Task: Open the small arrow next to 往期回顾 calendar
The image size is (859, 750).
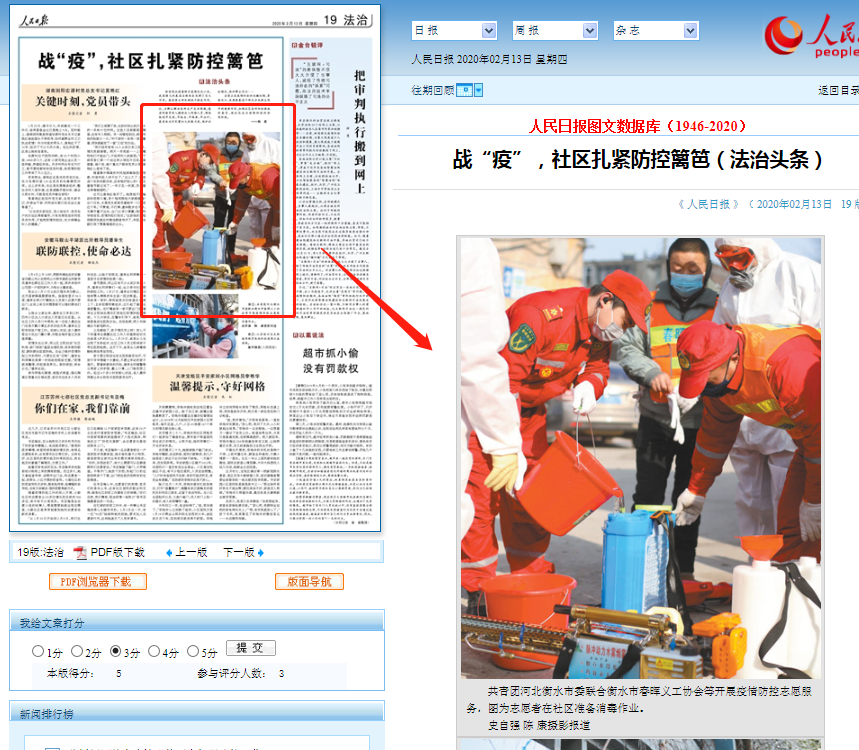Action: tap(479, 91)
